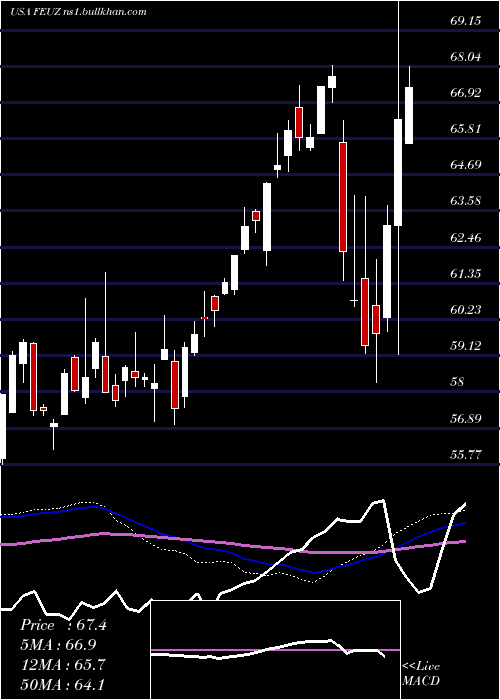Click the 'Price : 67.4' readout
This screenshot has height=700, width=500.
pyautogui.click(x=63, y=625)
